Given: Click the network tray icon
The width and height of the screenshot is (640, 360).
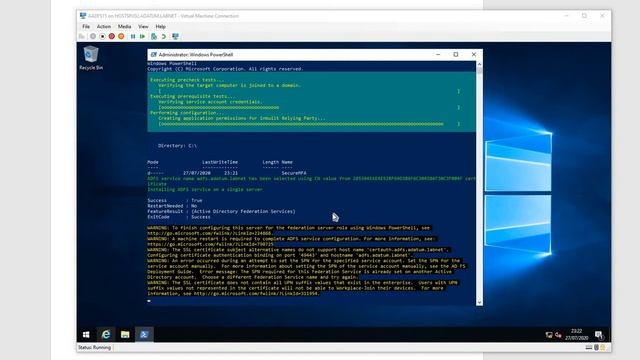Looking at the screenshot, I should tap(549, 335).
